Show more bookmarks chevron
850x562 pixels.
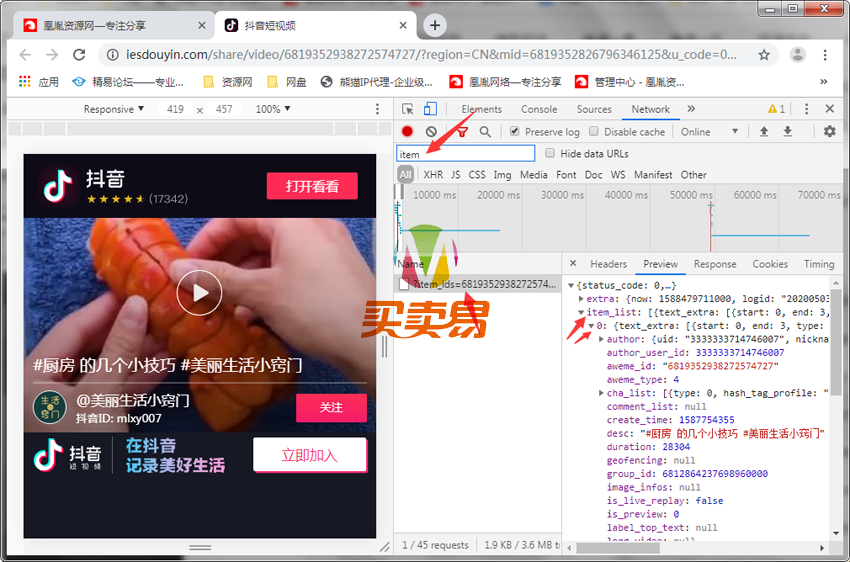pyautogui.click(x=823, y=82)
